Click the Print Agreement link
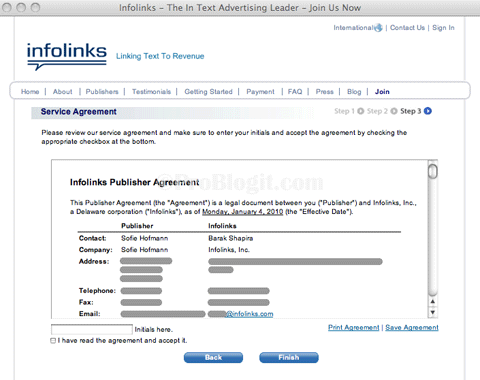 (x=354, y=328)
